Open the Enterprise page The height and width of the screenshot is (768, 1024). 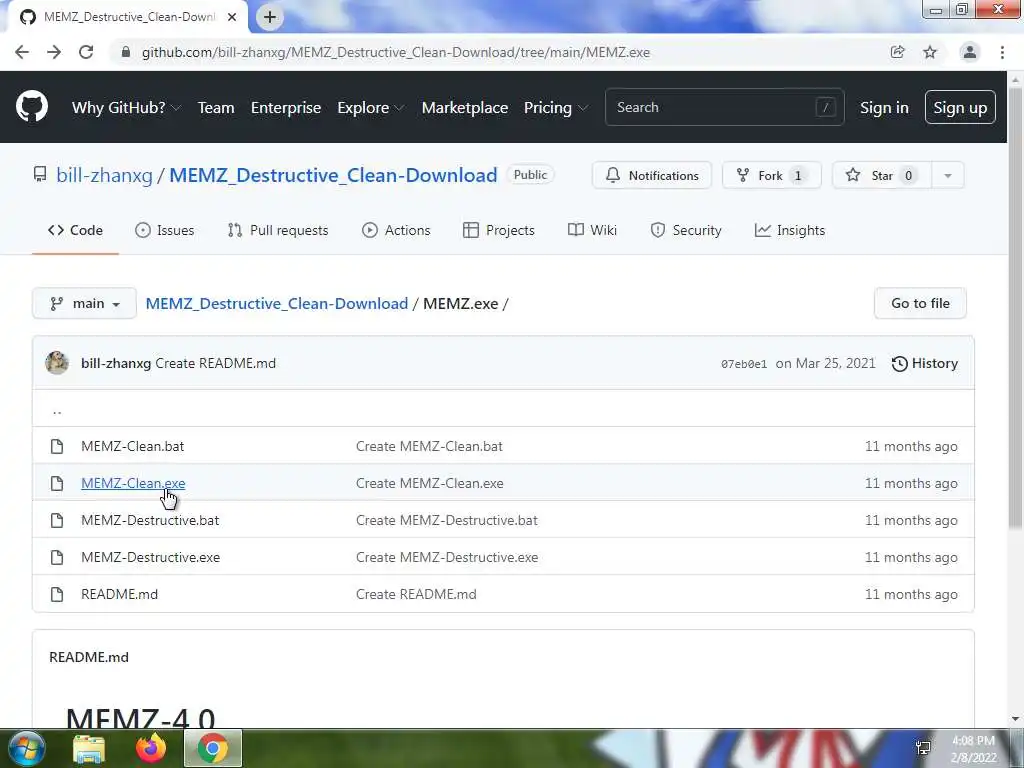(286, 107)
